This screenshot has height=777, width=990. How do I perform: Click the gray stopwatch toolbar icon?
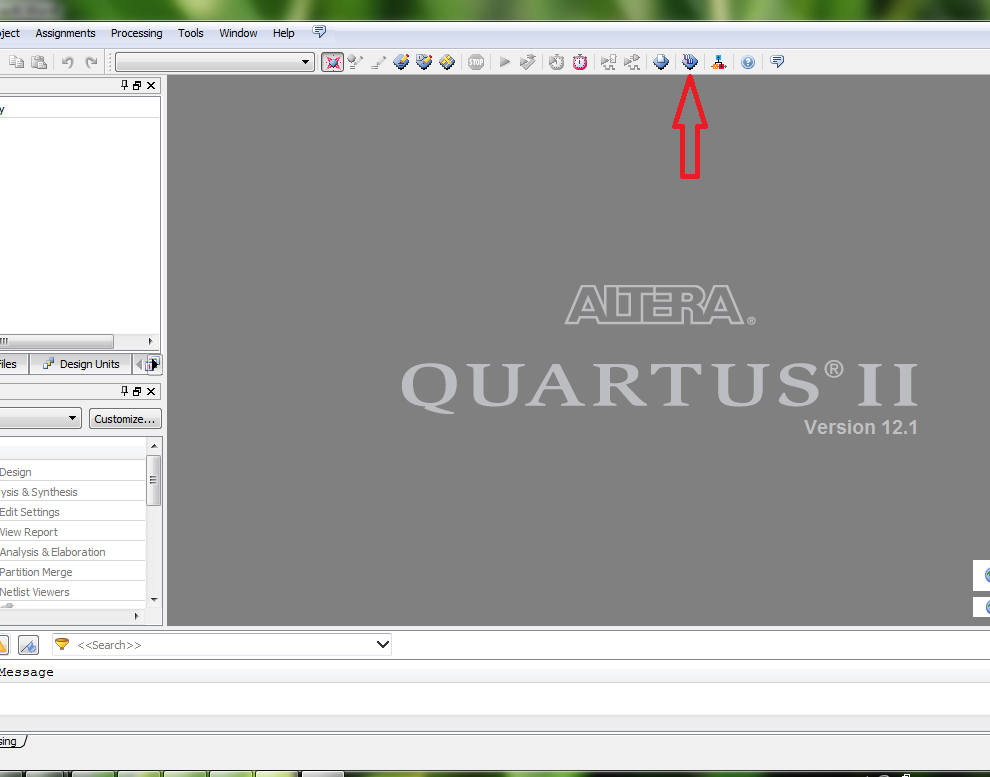point(556,62)
